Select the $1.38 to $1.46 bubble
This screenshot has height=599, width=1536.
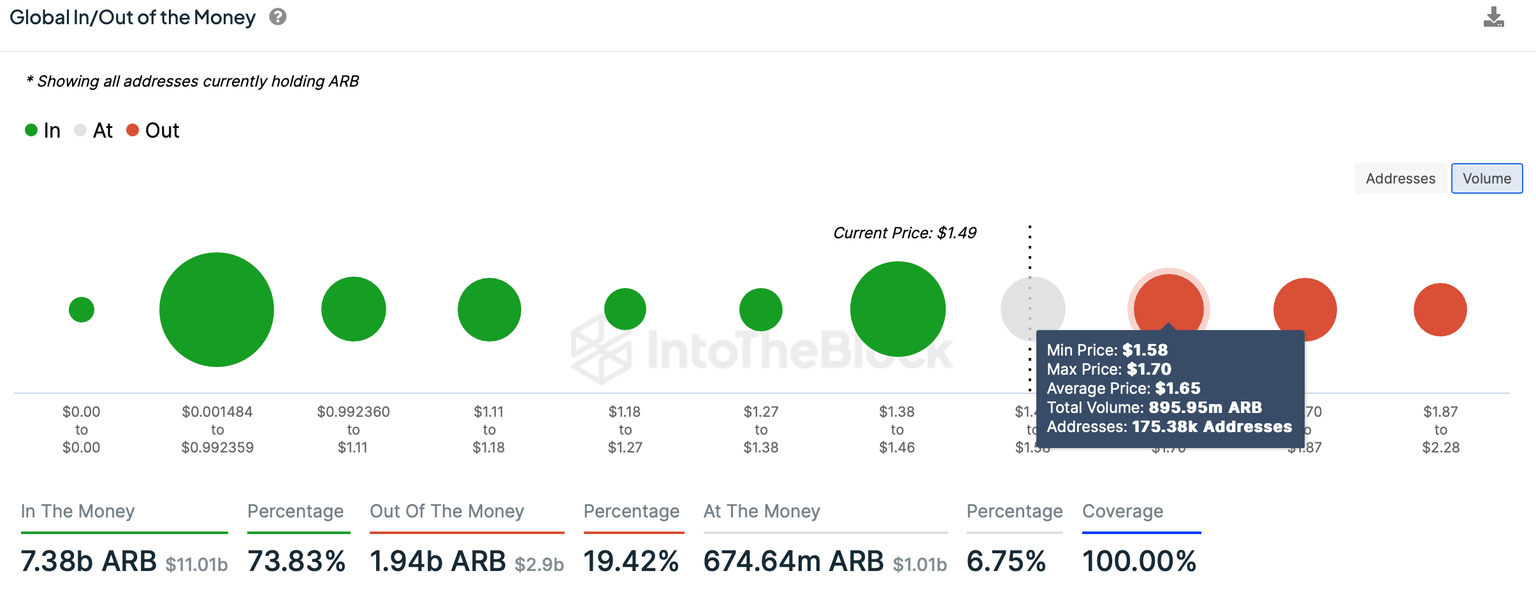[897, 310]
